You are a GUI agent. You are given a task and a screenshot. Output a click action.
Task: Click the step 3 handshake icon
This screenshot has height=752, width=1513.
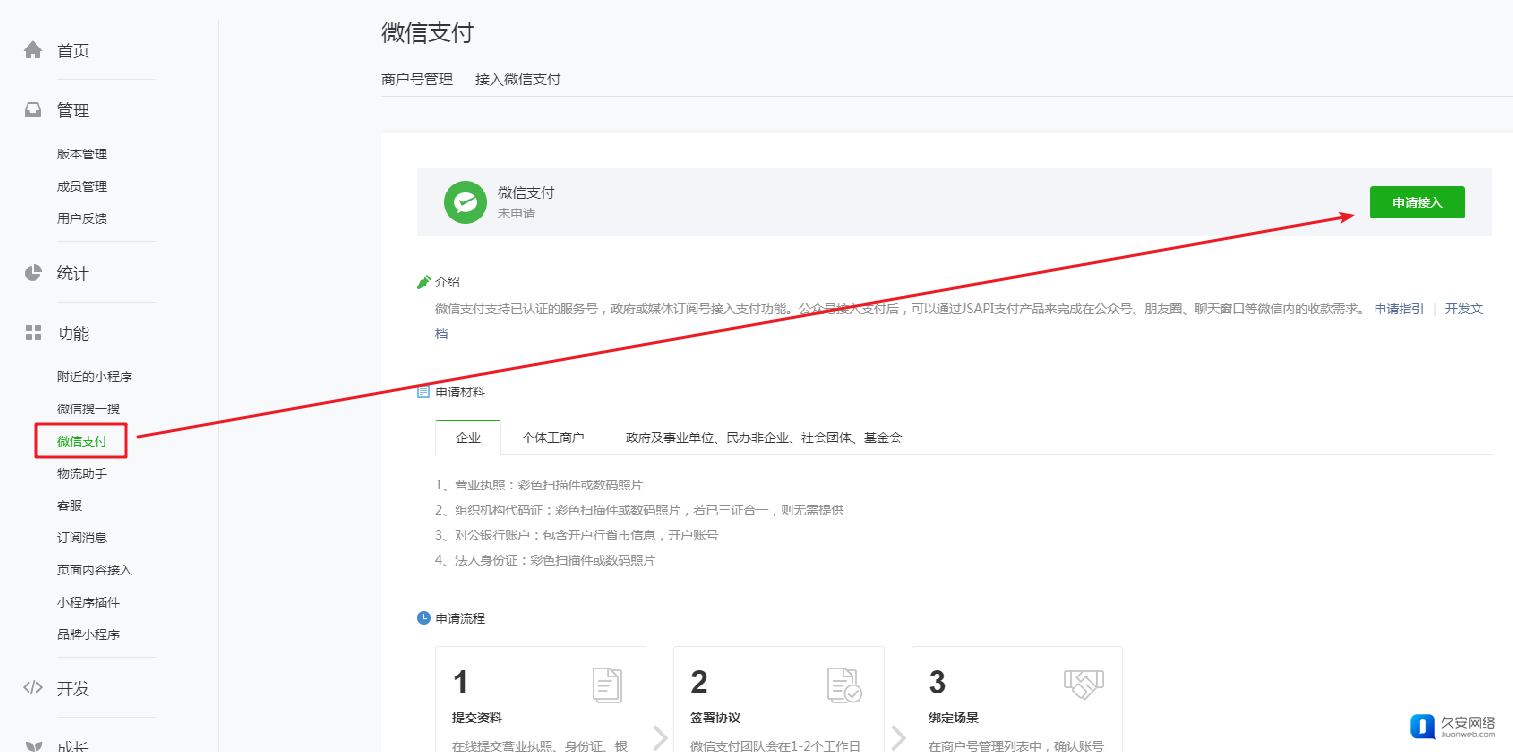pos(1082,684)
